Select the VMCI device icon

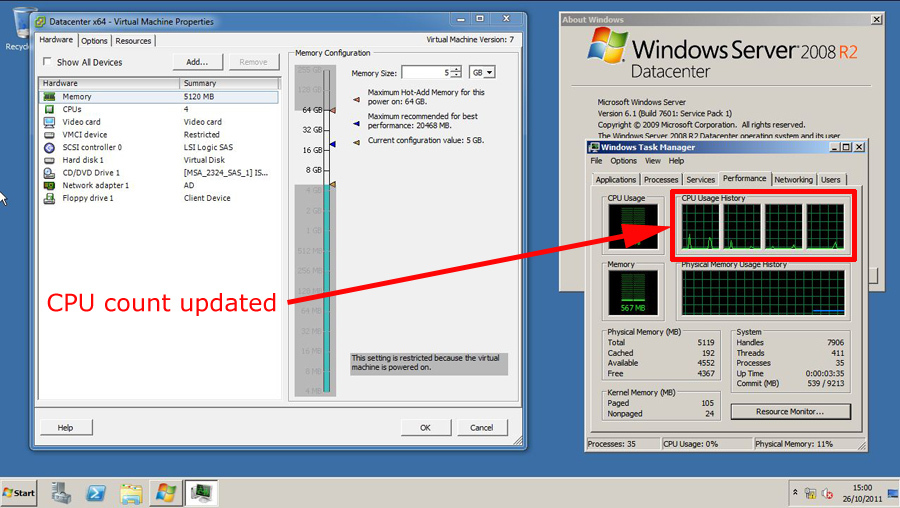pos(49,134)
